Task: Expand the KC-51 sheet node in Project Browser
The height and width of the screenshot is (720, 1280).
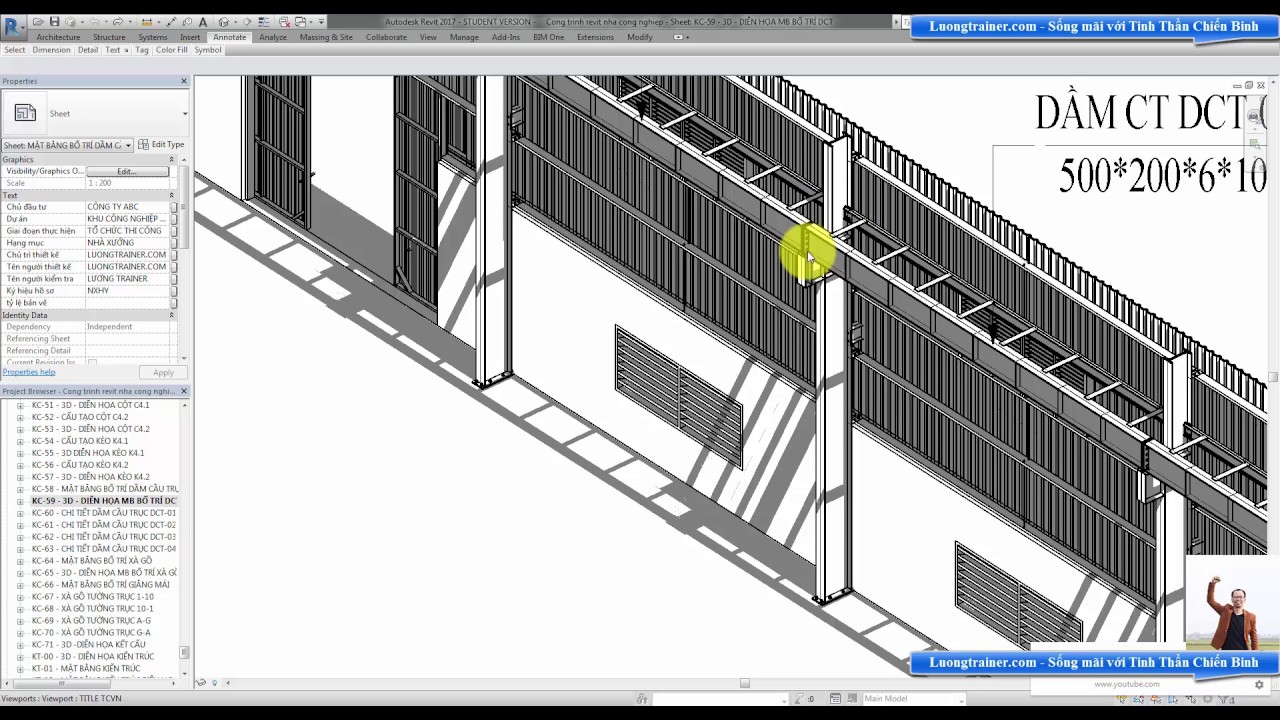Action: tap(20, 405)
